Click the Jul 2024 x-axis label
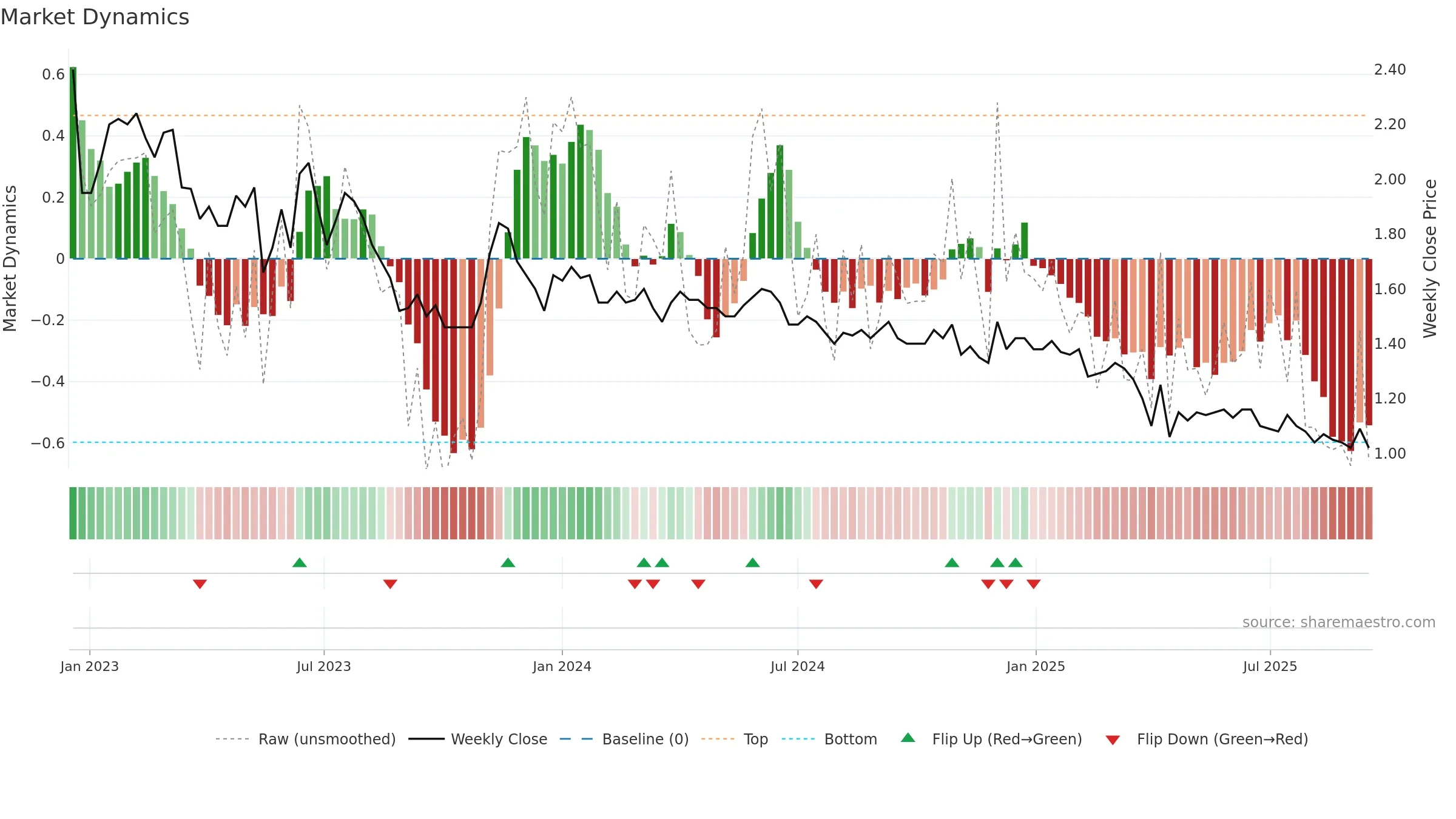The image size is (1456, 819). (798, 666)
